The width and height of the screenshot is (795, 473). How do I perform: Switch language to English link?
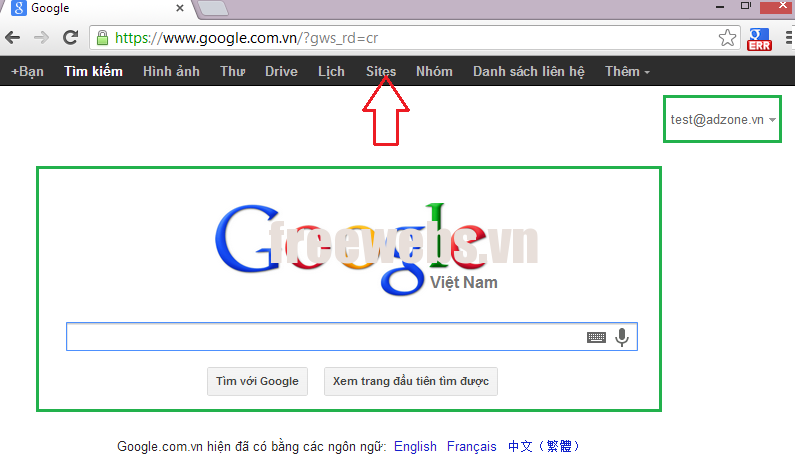pyautogui.click(x=415, y=446)
